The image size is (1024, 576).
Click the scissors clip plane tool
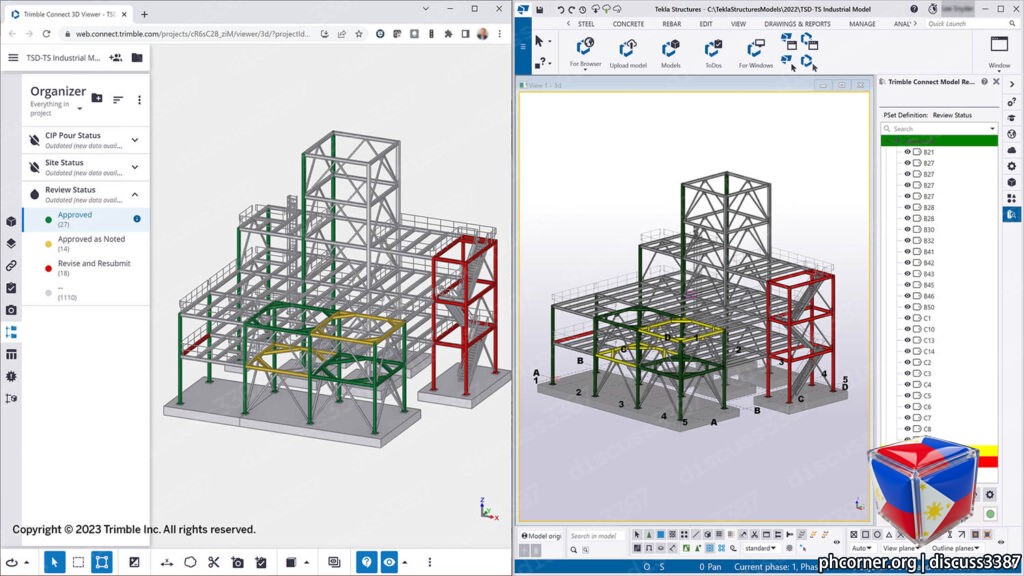(214, 562)
